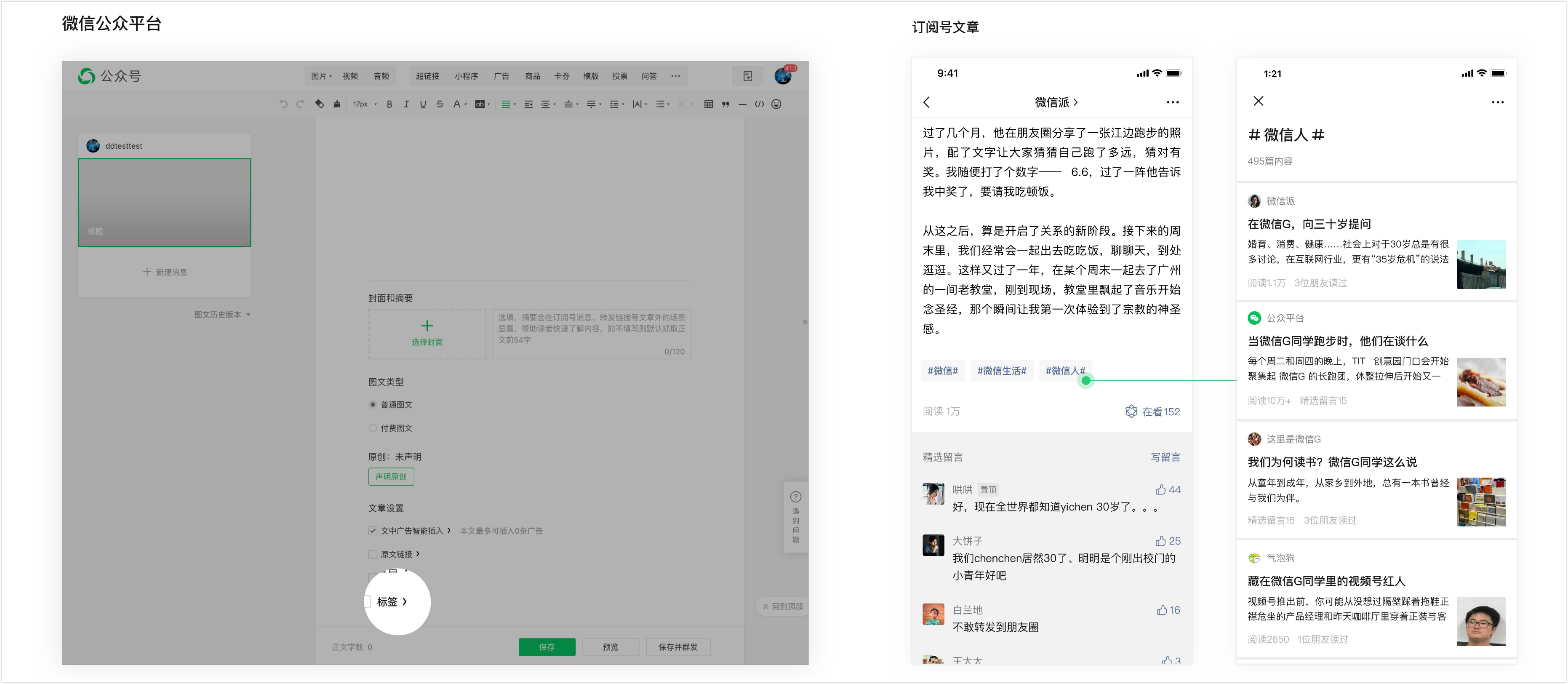The height and width of the screenshot is (684, 1568).
Task: Click 小程序 in the insert bar
Action: [466, 76]
